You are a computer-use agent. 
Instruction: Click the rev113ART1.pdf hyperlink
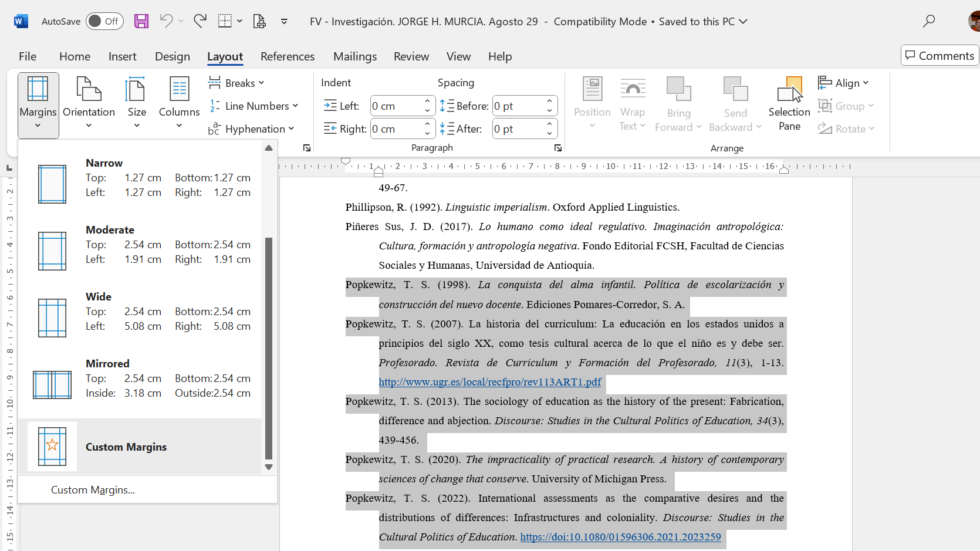(489, 382)
